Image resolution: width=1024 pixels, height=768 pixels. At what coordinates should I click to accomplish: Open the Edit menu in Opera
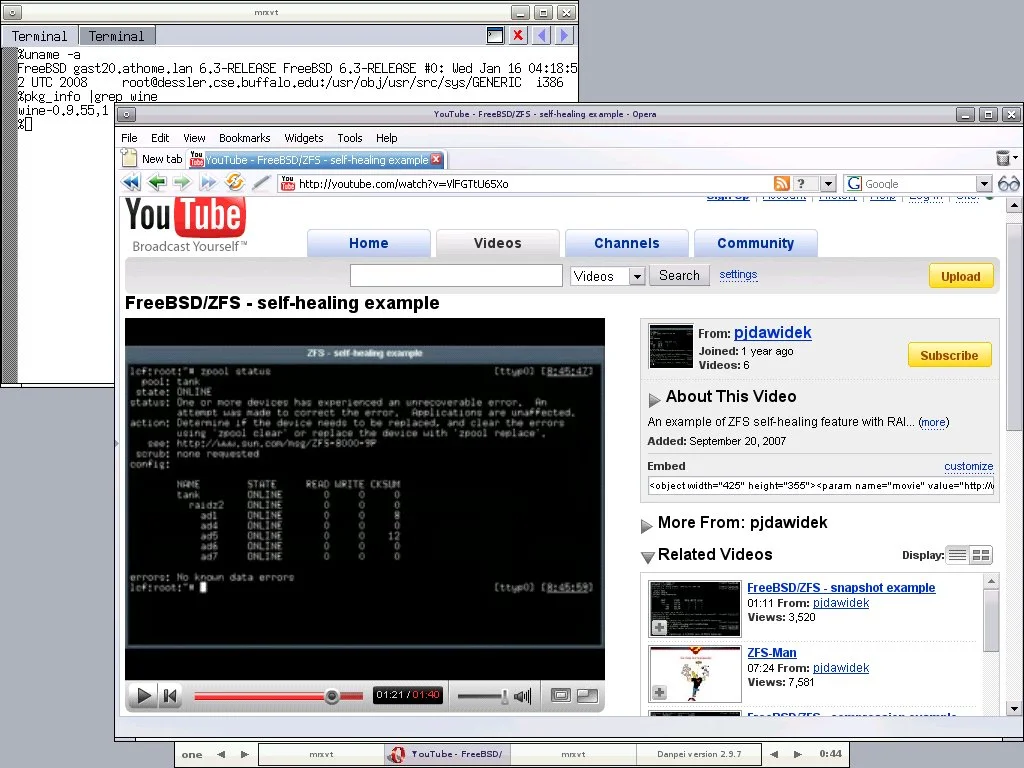pos(160,138)
